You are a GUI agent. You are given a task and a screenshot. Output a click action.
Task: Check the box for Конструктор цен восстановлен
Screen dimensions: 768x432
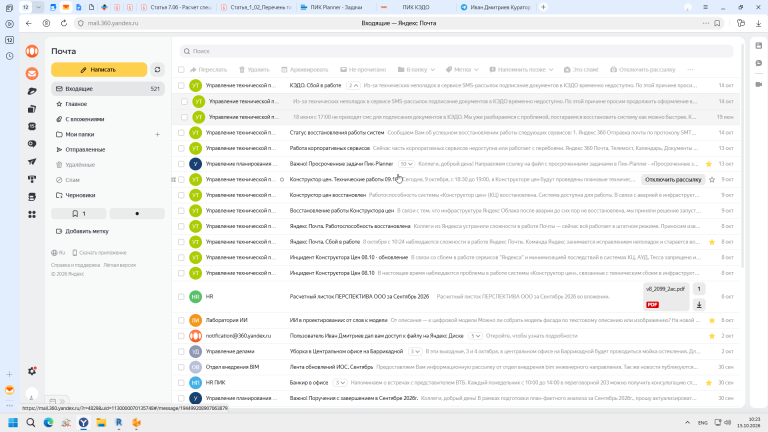(181, 195)
